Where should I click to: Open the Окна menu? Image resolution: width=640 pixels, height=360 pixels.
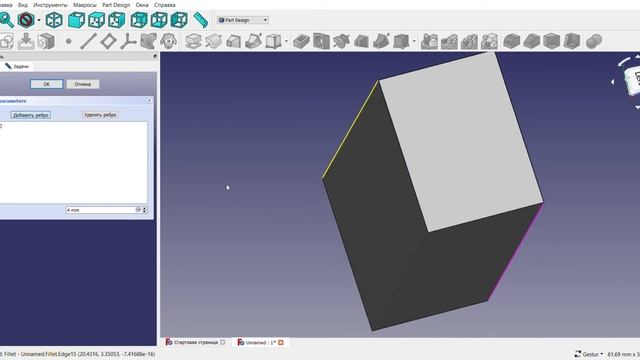[142, 5]
